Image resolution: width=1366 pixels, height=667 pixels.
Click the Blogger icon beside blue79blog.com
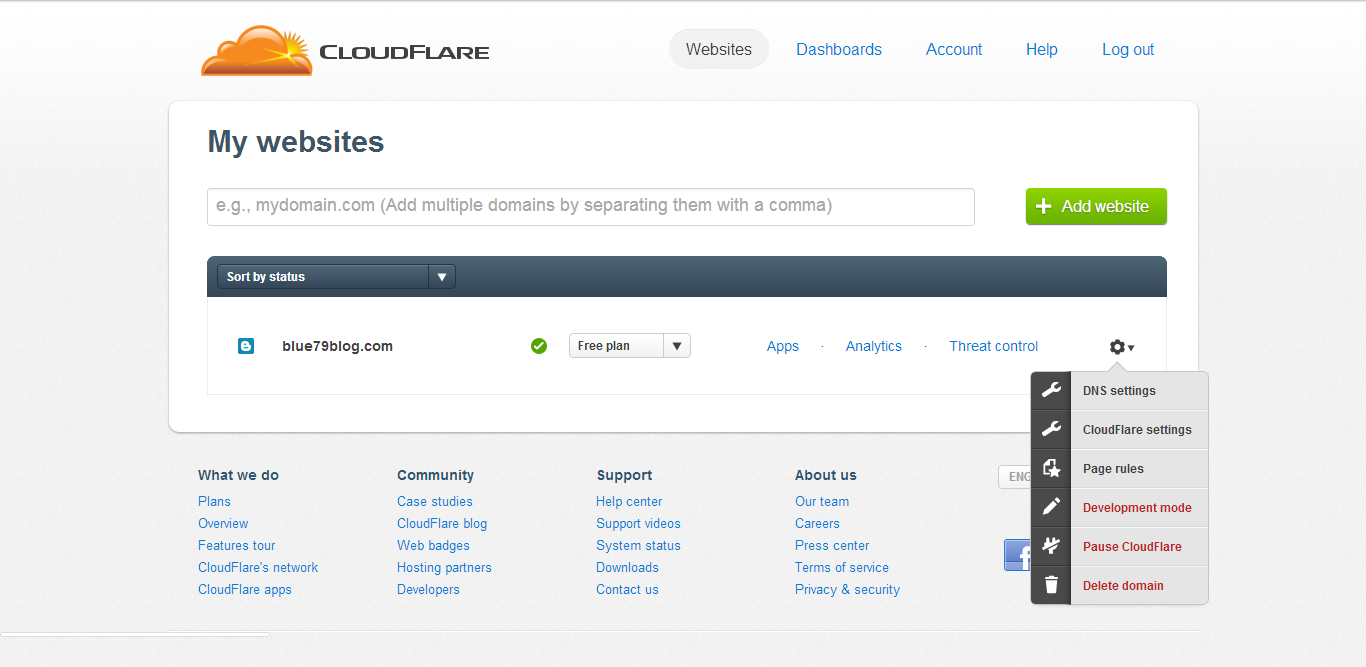pyautogui.click(x=246, y=346)
